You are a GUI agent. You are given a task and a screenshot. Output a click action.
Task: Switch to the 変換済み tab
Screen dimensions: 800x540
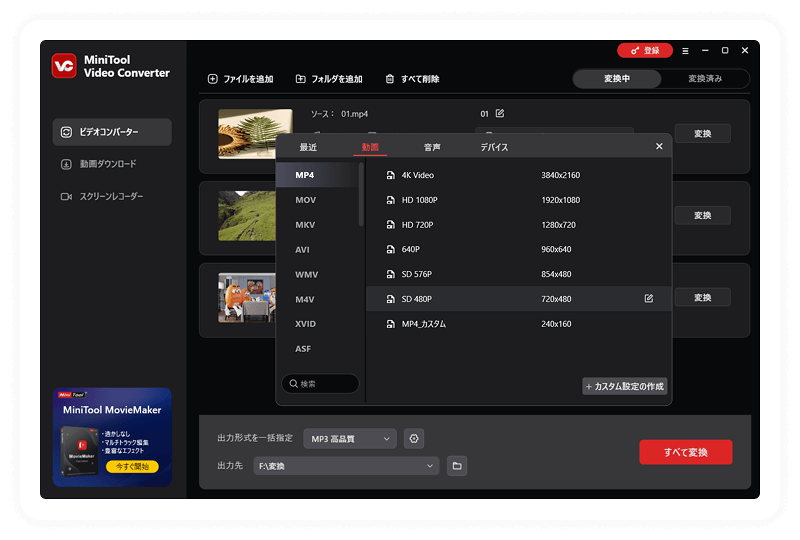tap(705, 79)
